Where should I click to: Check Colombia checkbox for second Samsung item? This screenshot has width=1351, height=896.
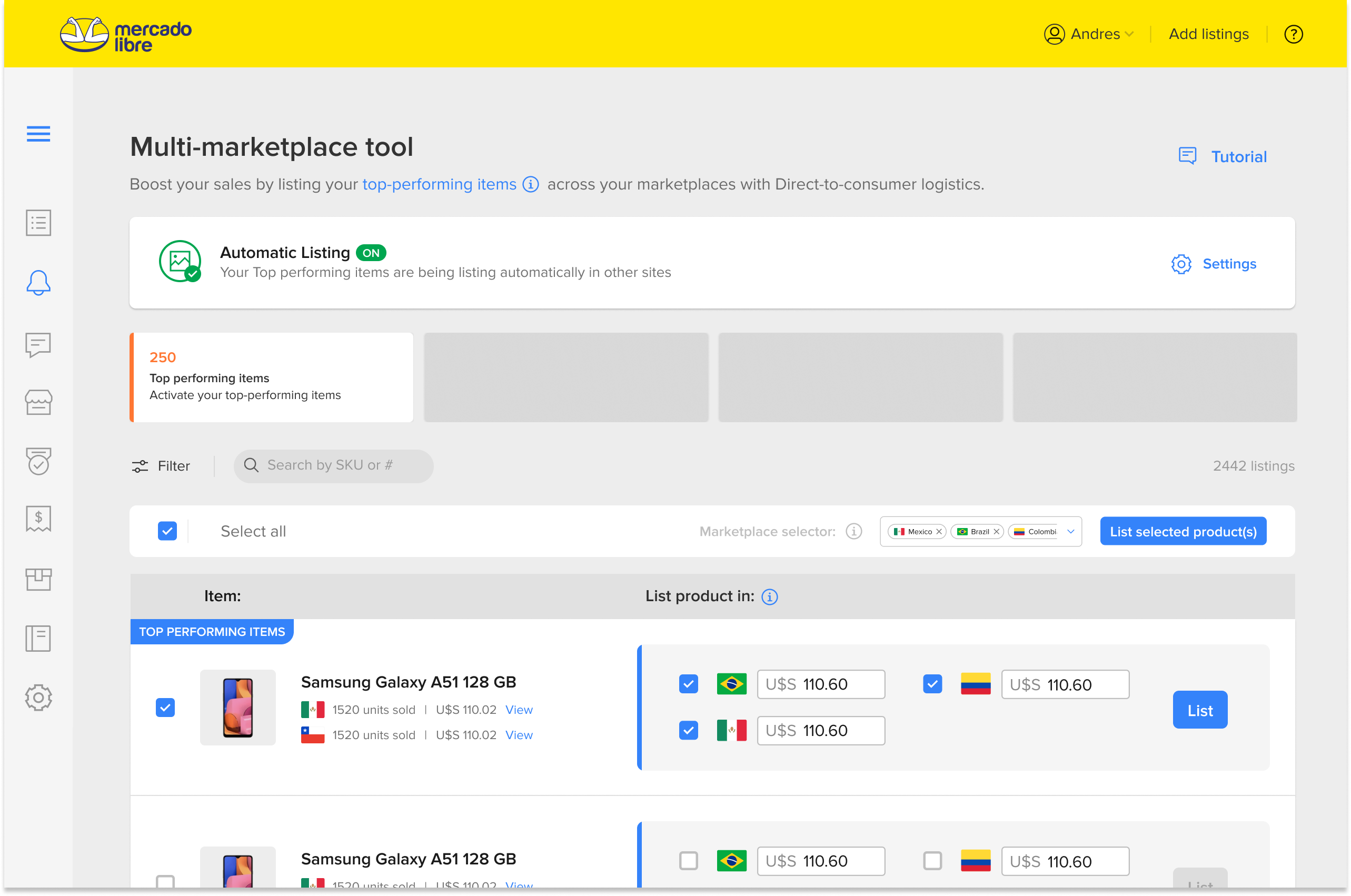932,861
